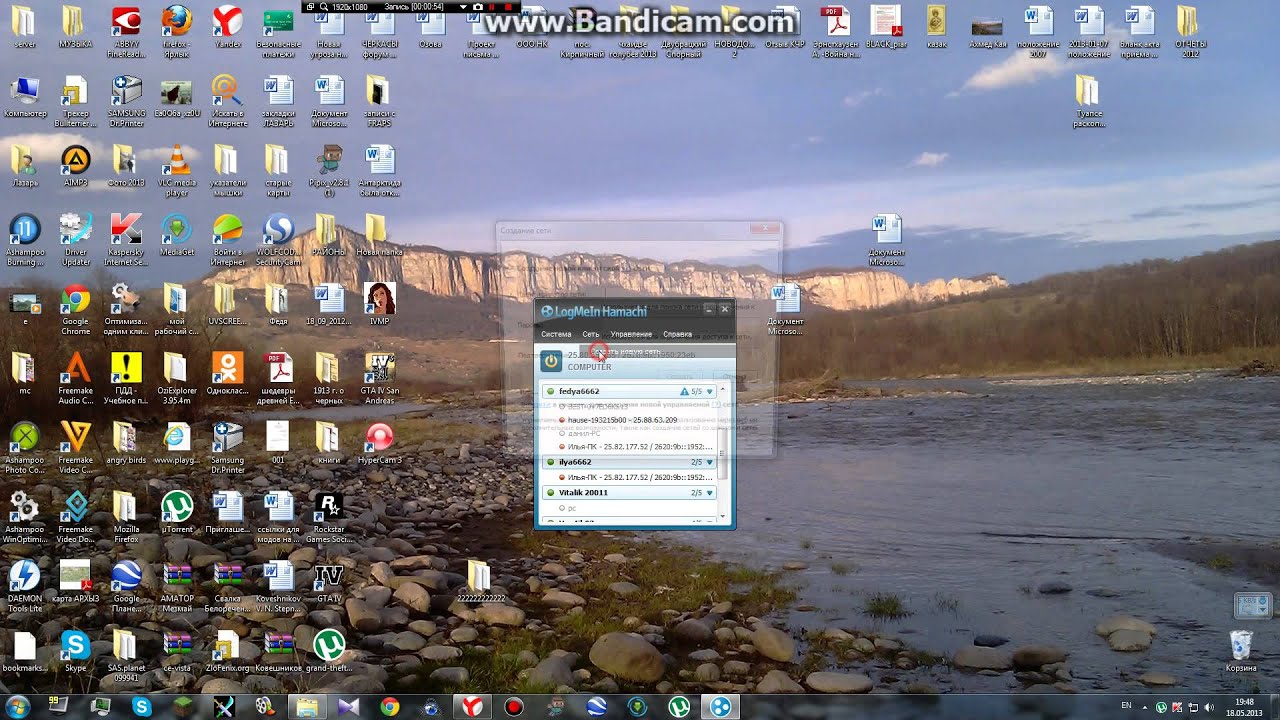
Task: Open GTA IV San Andreas desktop icon
Action: pos(379,378)
